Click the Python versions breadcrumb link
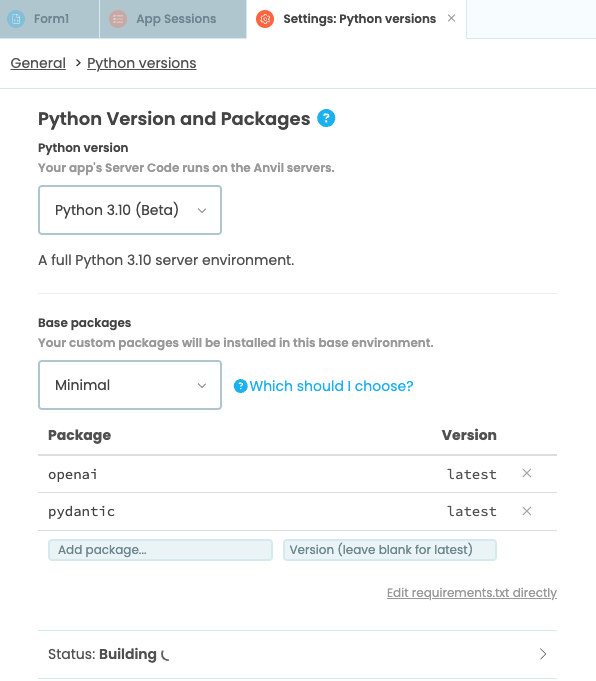 142,63
